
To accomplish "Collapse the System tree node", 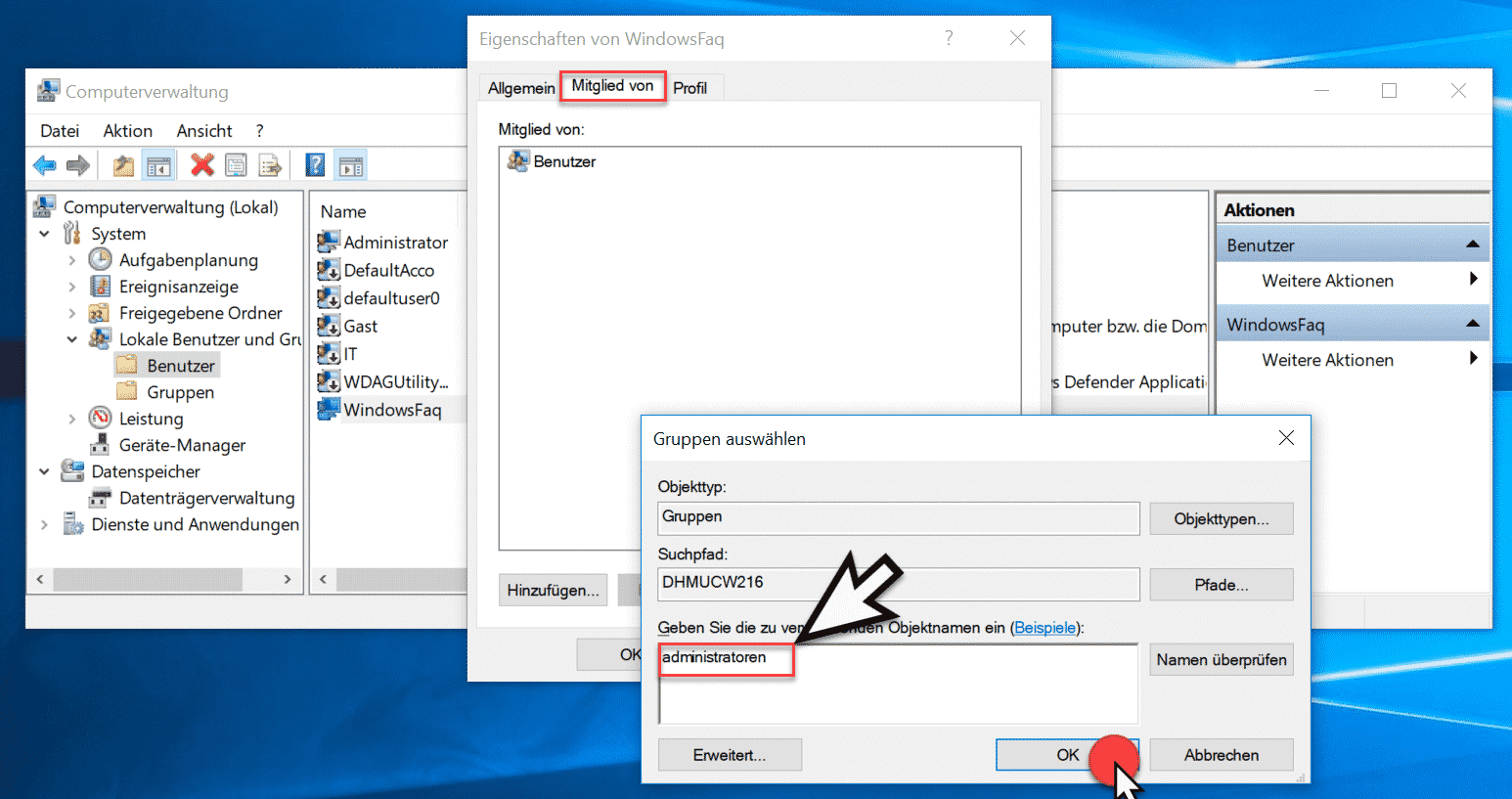I will [44, 234].
